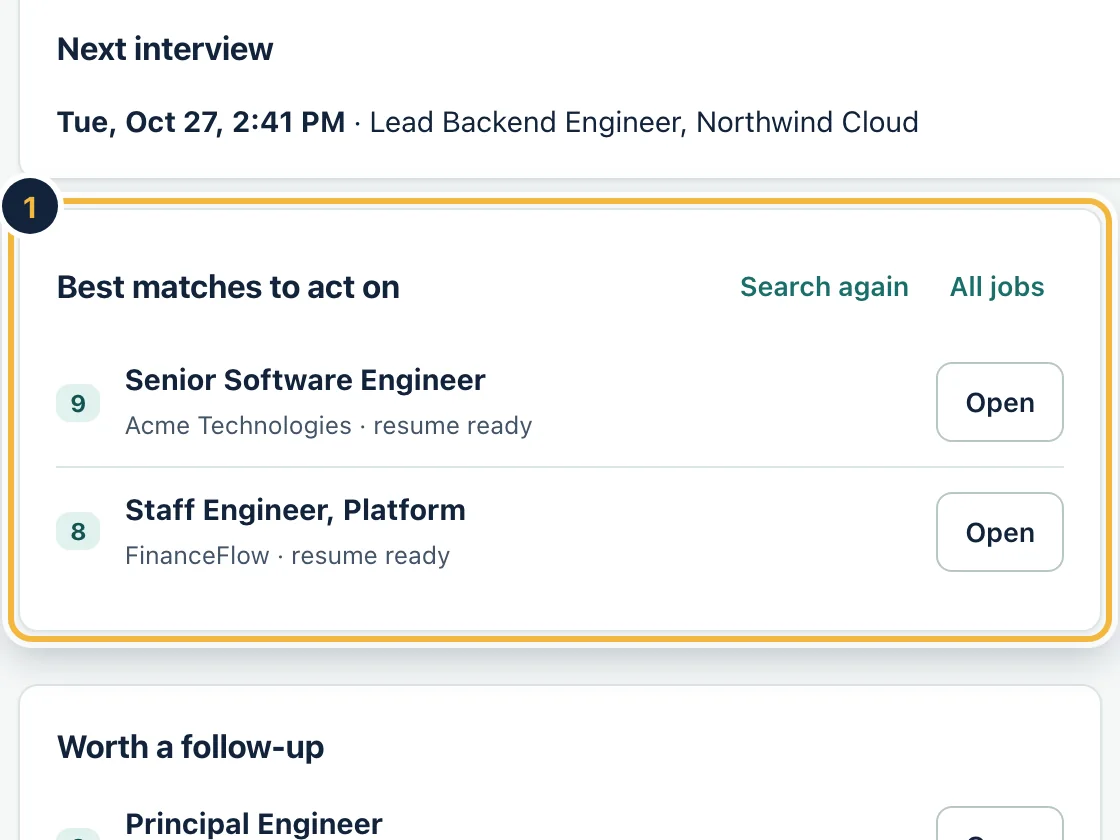This screenshot has height=840, width=1120.
Task: Click the Tue, Oct 27, 2:41 PM date
Action: tap(201, 122)
